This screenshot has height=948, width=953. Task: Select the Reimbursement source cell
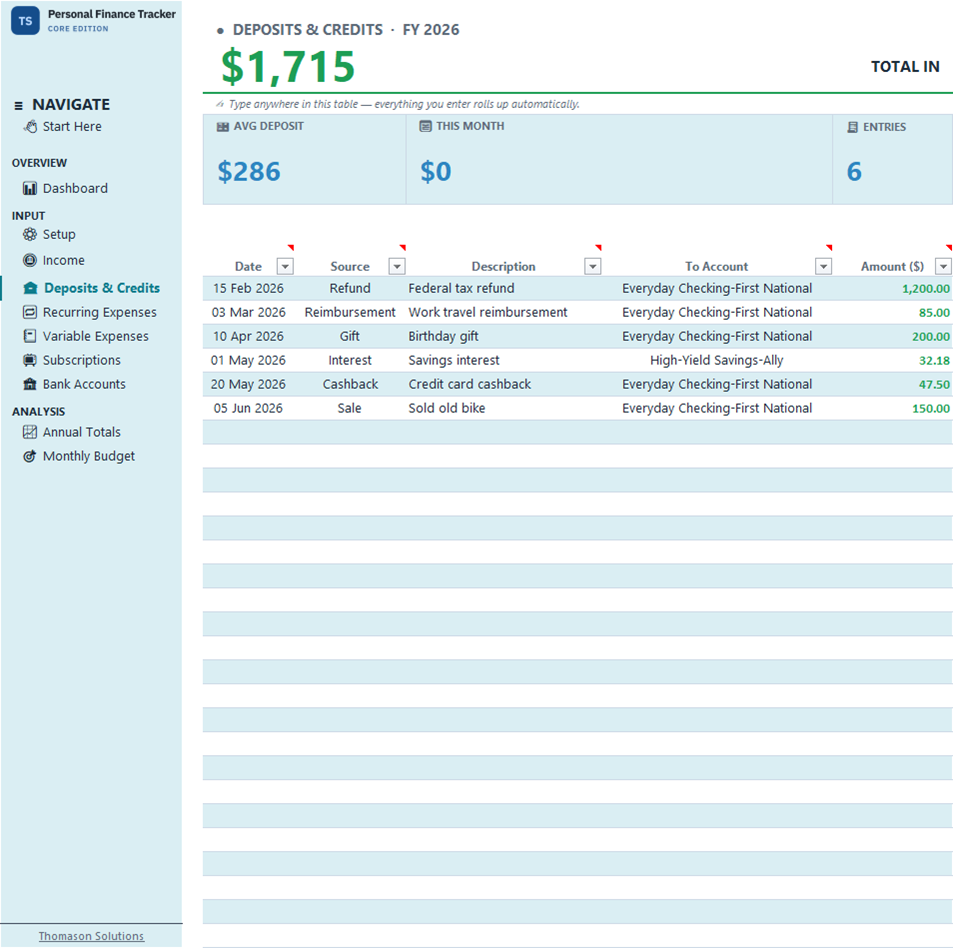pyautogui.click(x=349, y=312)
